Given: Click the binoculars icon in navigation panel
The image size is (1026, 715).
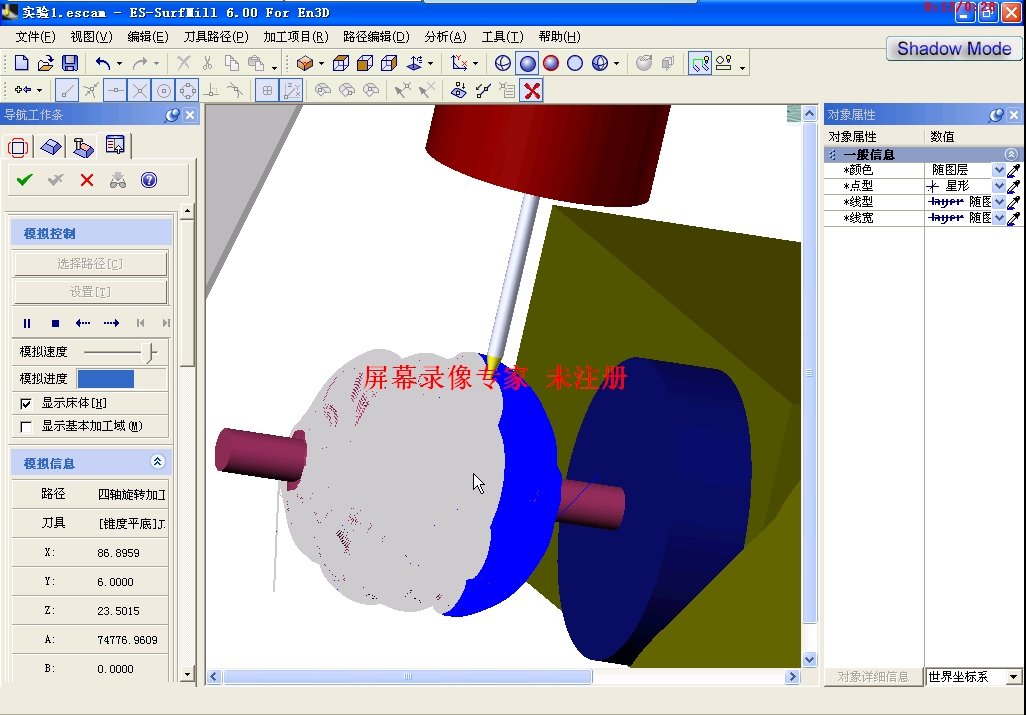Looking at the screenshot, I should pyautogui.click(x=118, y=180).
